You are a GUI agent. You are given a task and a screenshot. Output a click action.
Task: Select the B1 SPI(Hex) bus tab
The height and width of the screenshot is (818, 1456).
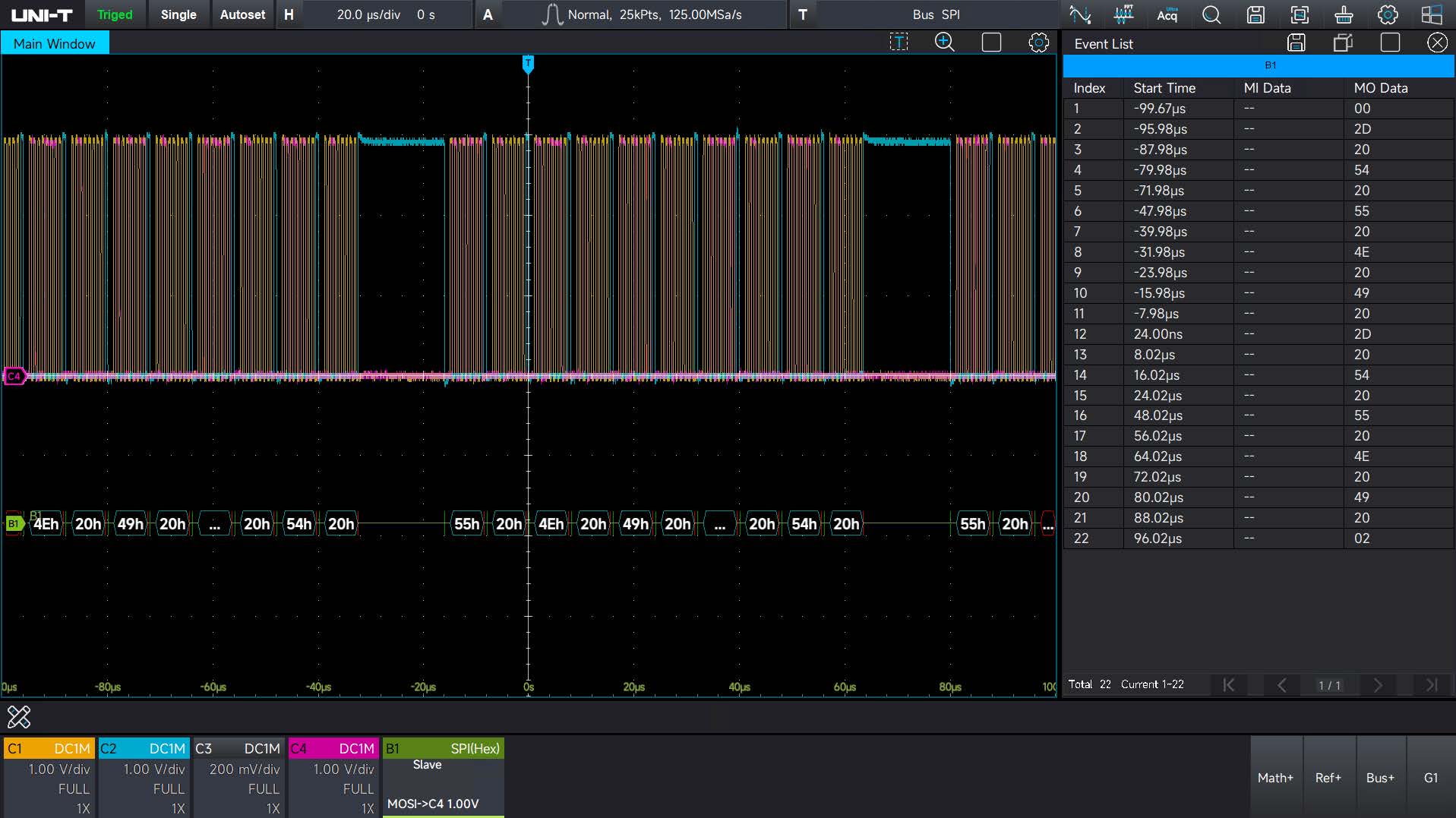pos(443,748)
